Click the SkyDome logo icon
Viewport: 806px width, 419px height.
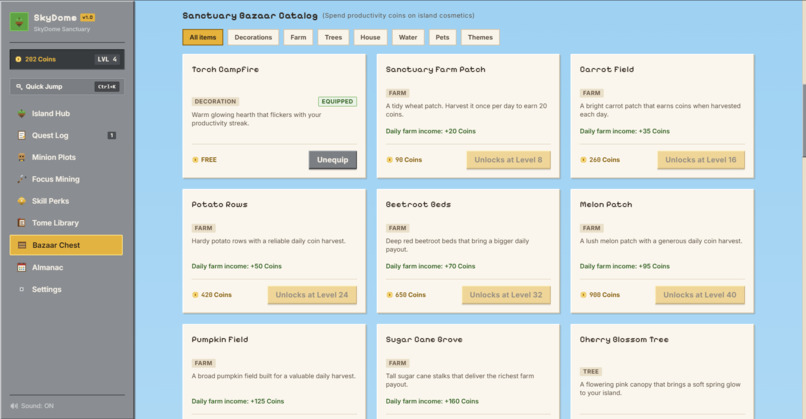(20, 22)
